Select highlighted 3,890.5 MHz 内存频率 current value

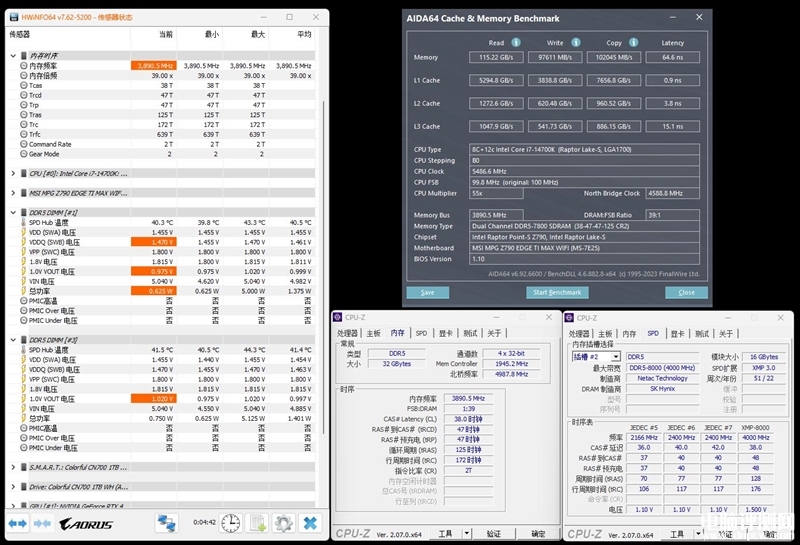[154, 66]
